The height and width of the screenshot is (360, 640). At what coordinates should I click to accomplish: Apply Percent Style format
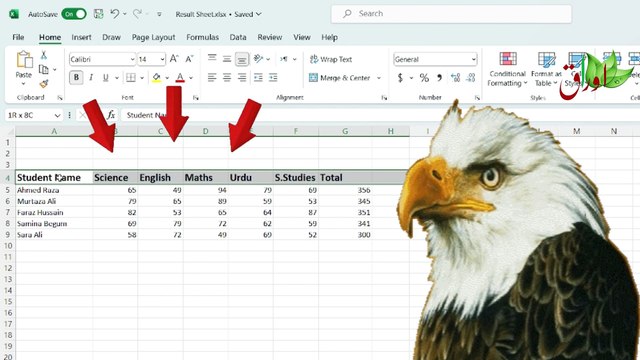click(424, 78)
